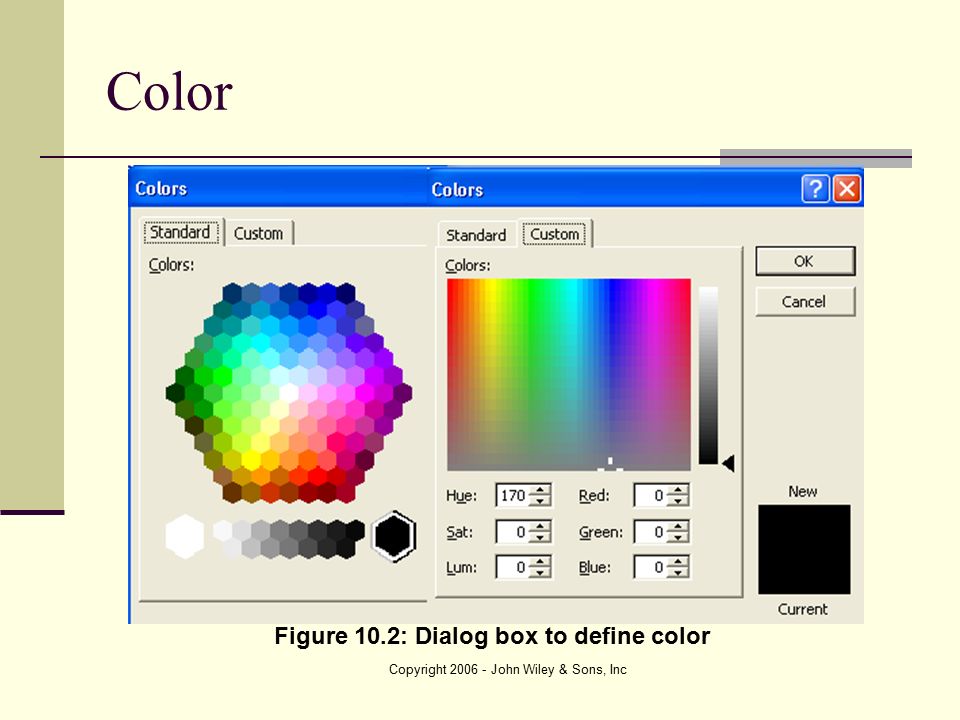Decrease Sat value with down arrow
This screenshot has height=720, width=960.
[540, 537]
